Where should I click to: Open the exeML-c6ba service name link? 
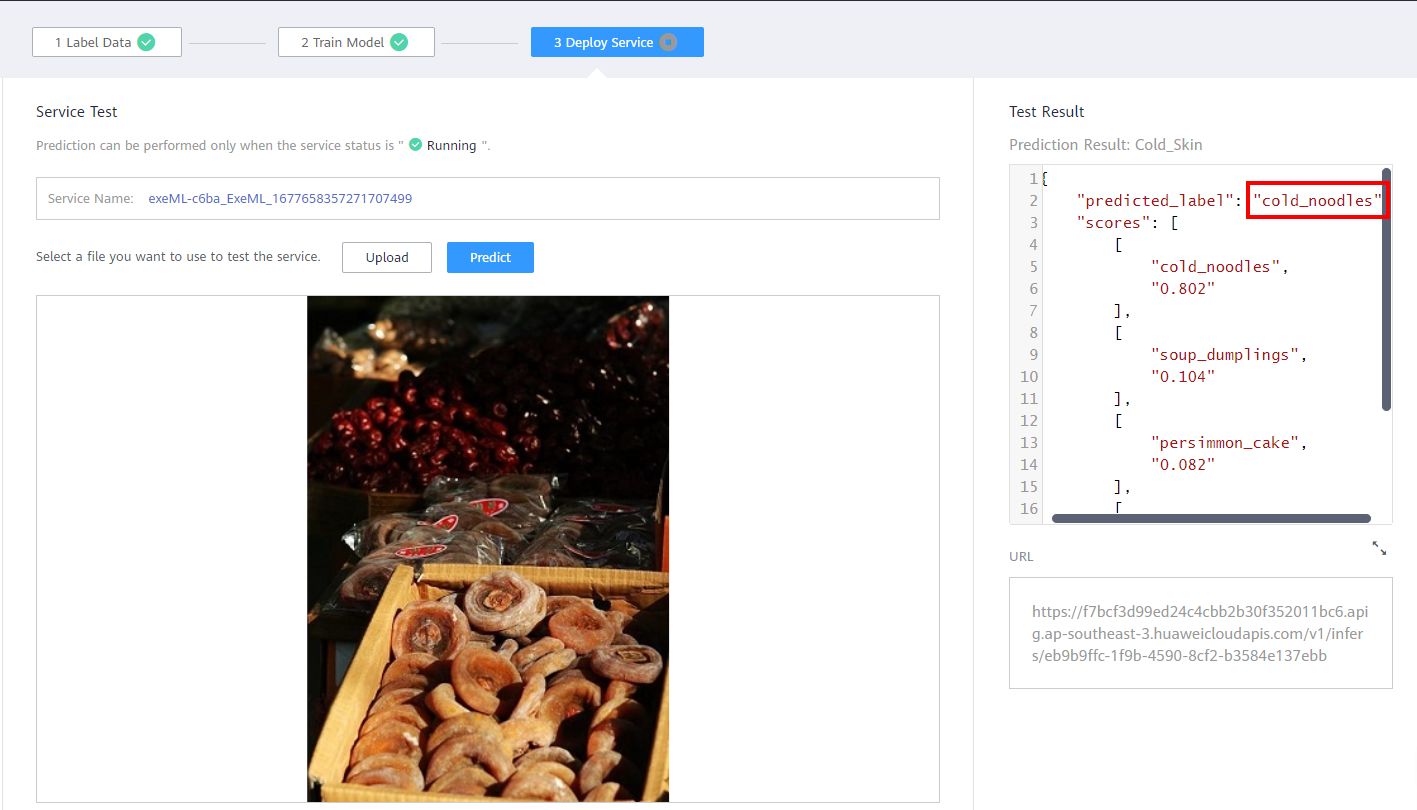(280, 198)
